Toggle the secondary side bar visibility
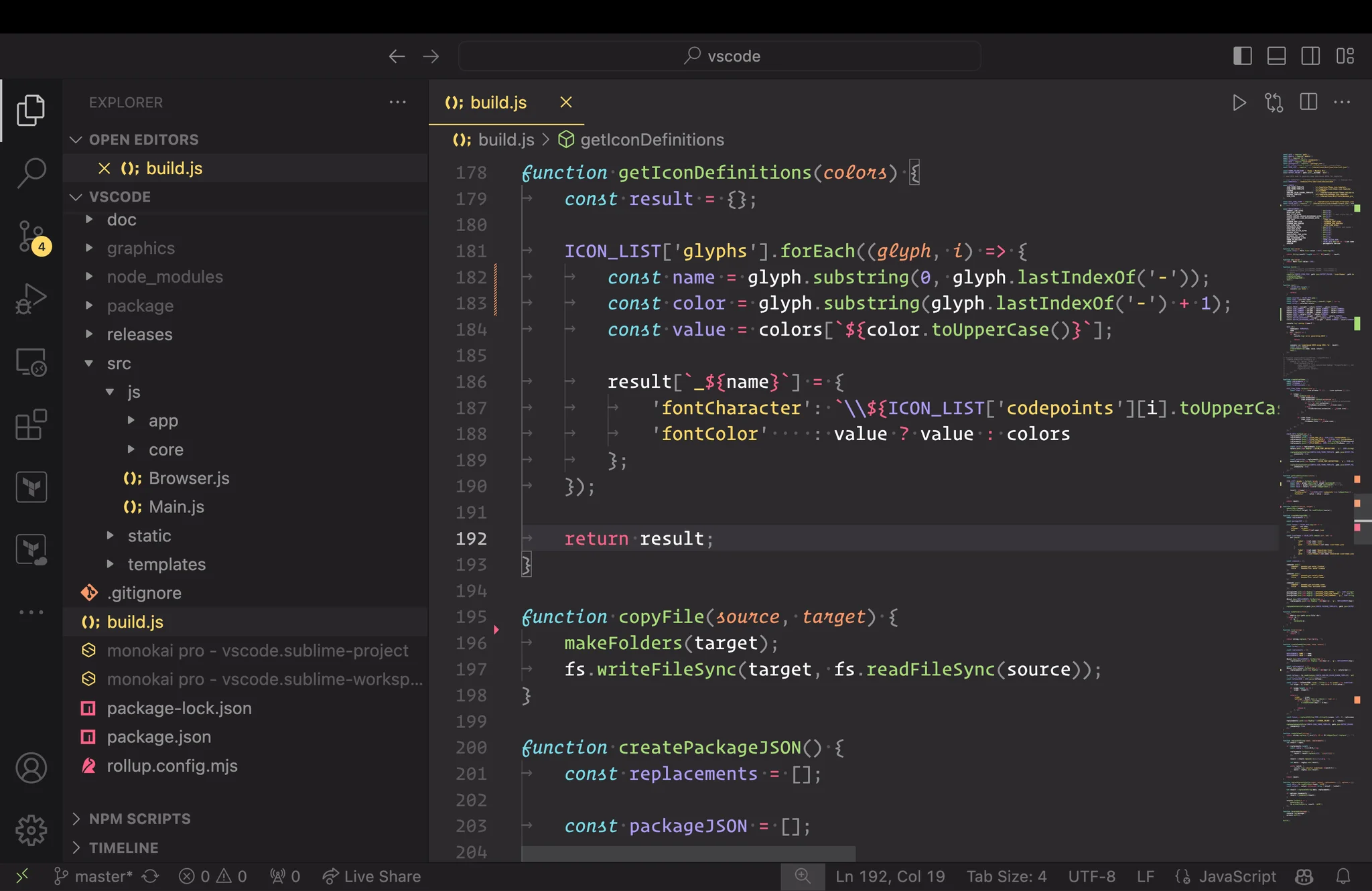1372x891 pixels. pos(1310,56)
